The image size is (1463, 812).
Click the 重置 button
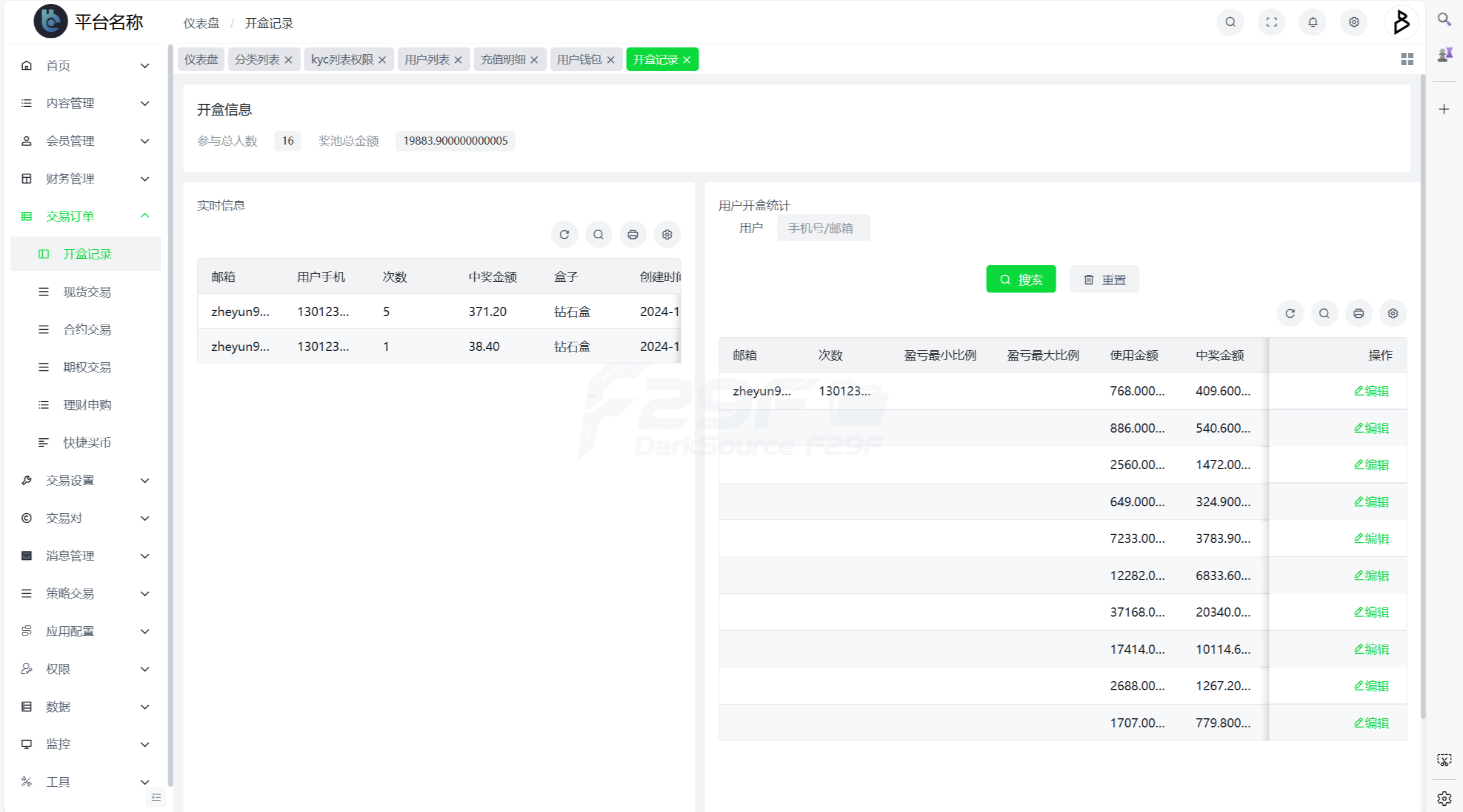[1104, 279]
